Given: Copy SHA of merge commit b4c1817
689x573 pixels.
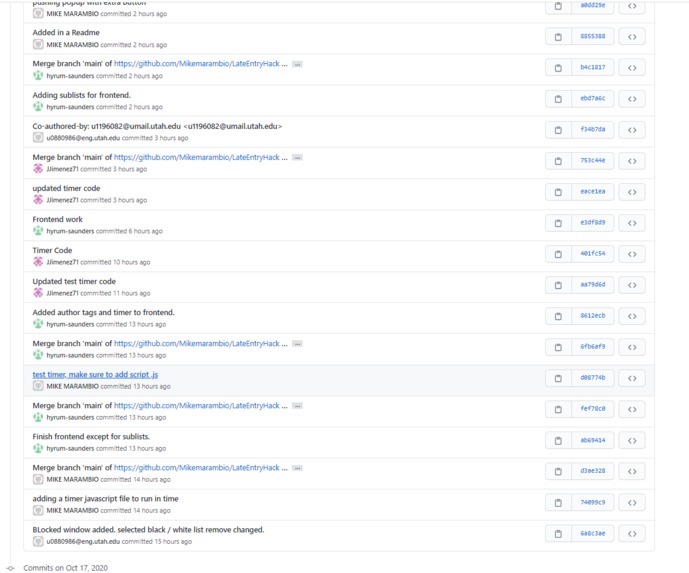Looking at the screenshot, I should pyautogui.click(x=558, y=68).
